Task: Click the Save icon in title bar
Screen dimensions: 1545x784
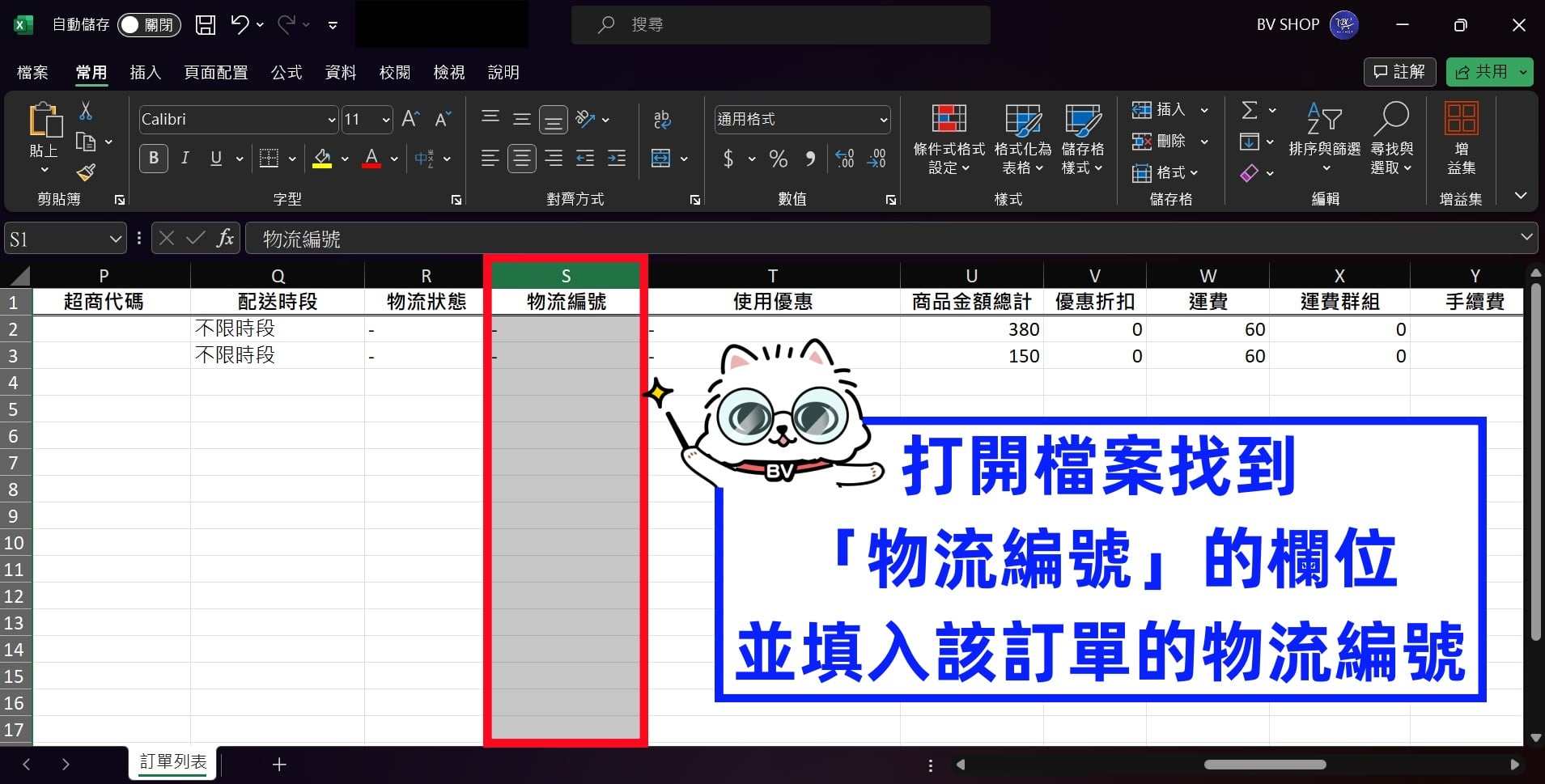Action: tap(206, 25)
